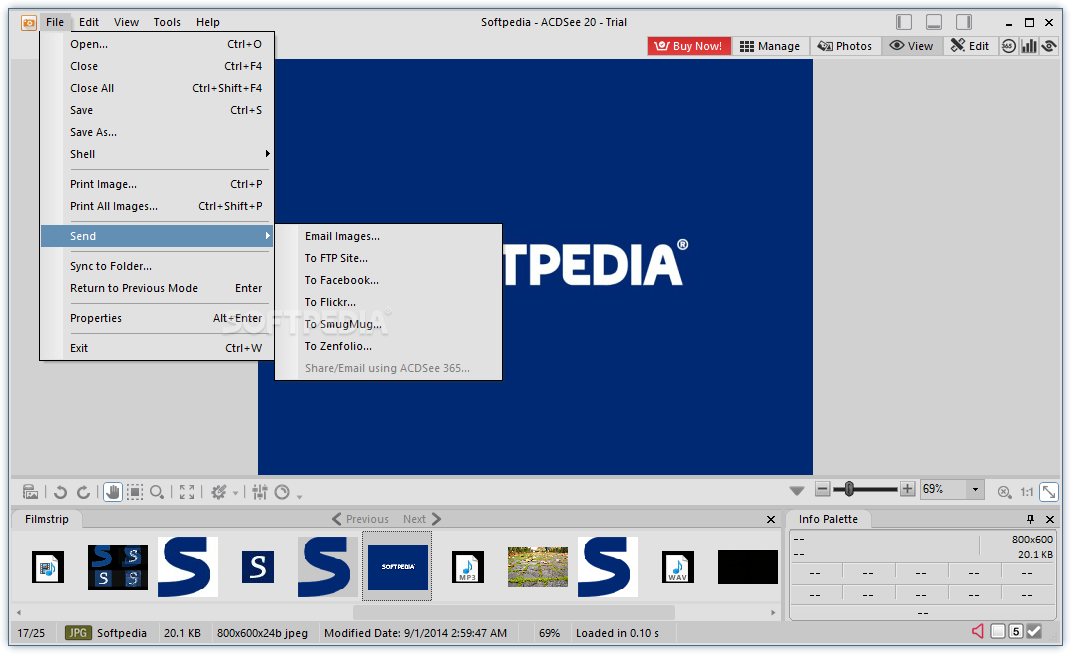1071x654 pixels.
Task: Open the Help menu
Action: tap(208, 22)
